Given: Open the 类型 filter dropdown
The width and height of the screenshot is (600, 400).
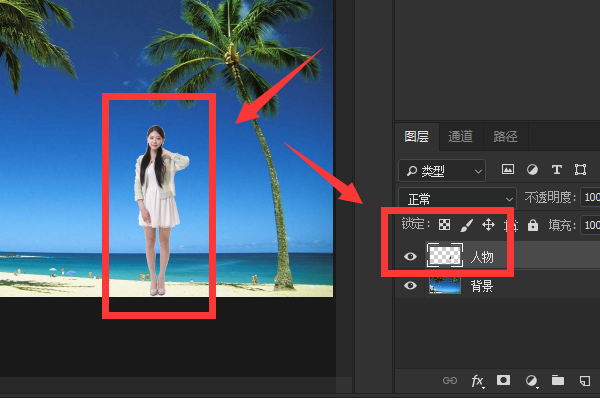Looking at the screenshot, I should [441, 170].
